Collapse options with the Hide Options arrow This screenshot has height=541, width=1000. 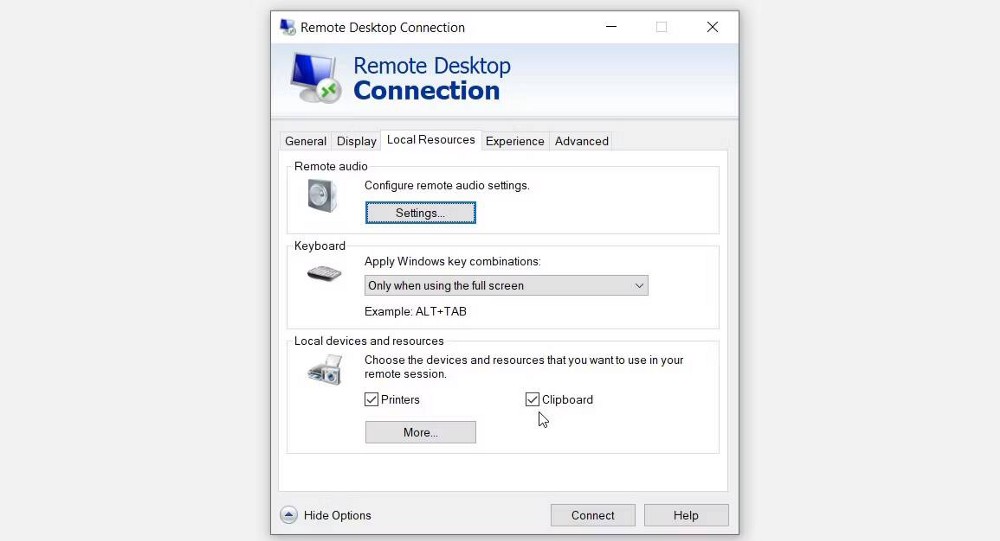click(x=289, y=515)
